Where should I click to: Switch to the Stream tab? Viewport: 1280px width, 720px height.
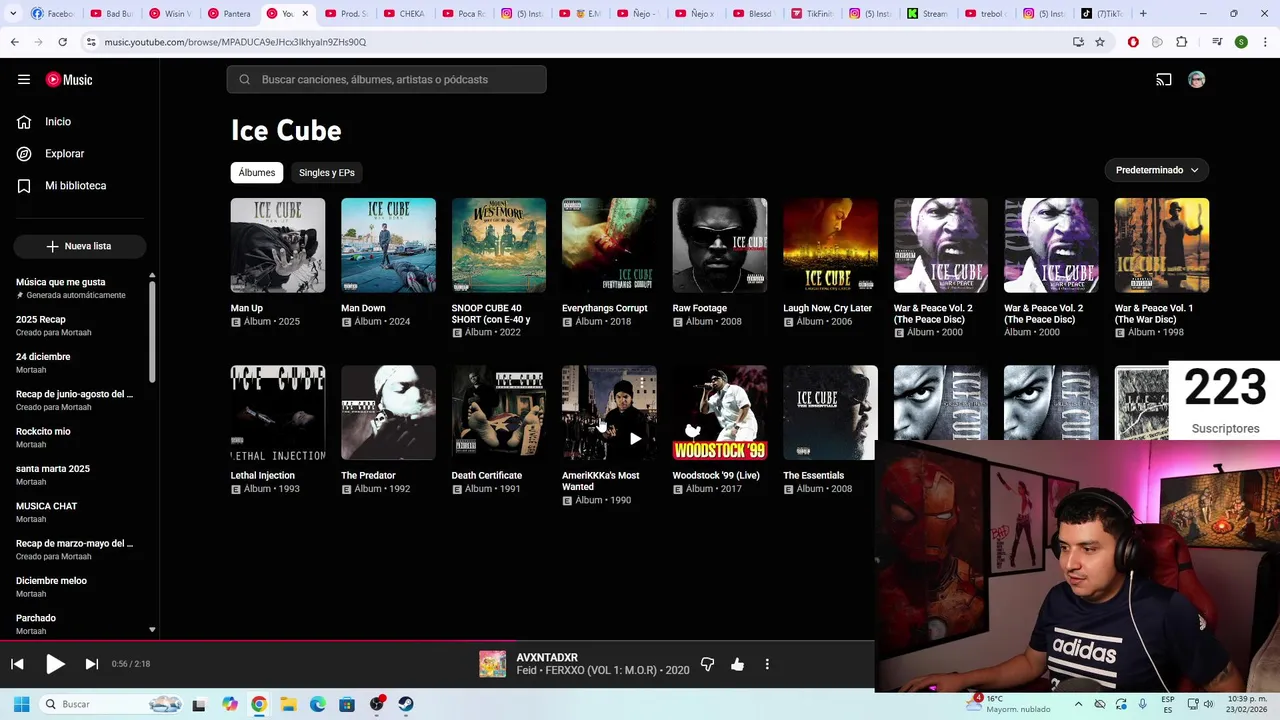929,14
